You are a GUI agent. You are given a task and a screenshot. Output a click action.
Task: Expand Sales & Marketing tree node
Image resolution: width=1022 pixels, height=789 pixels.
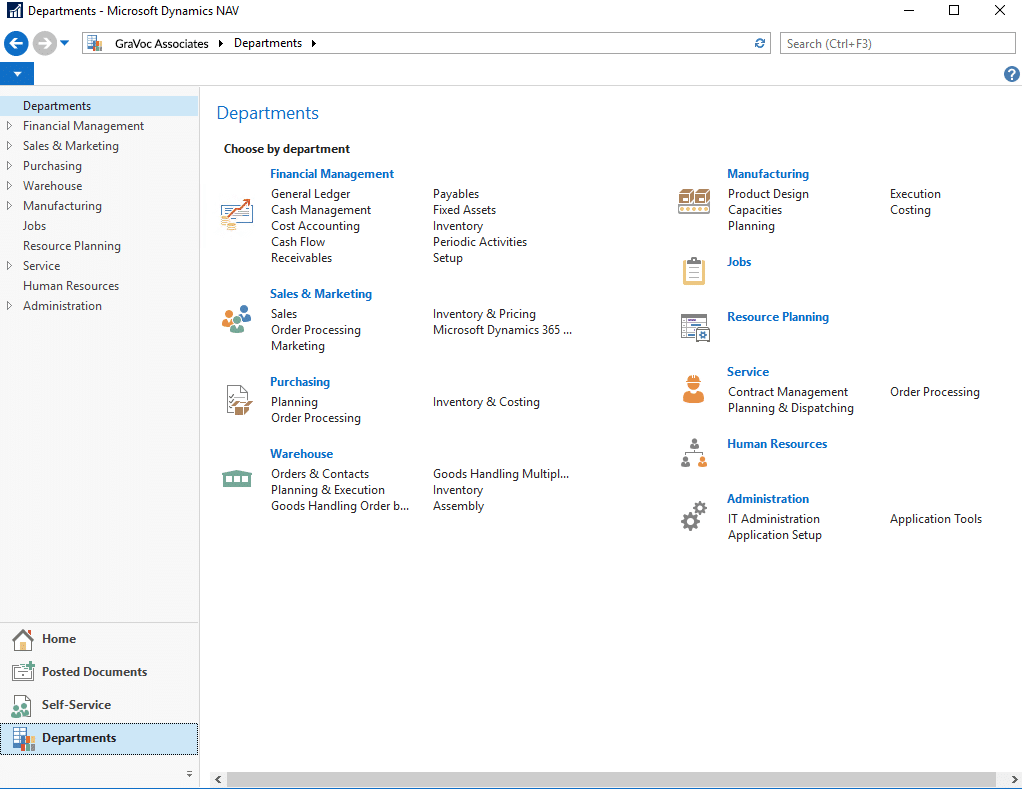point(9,146)
